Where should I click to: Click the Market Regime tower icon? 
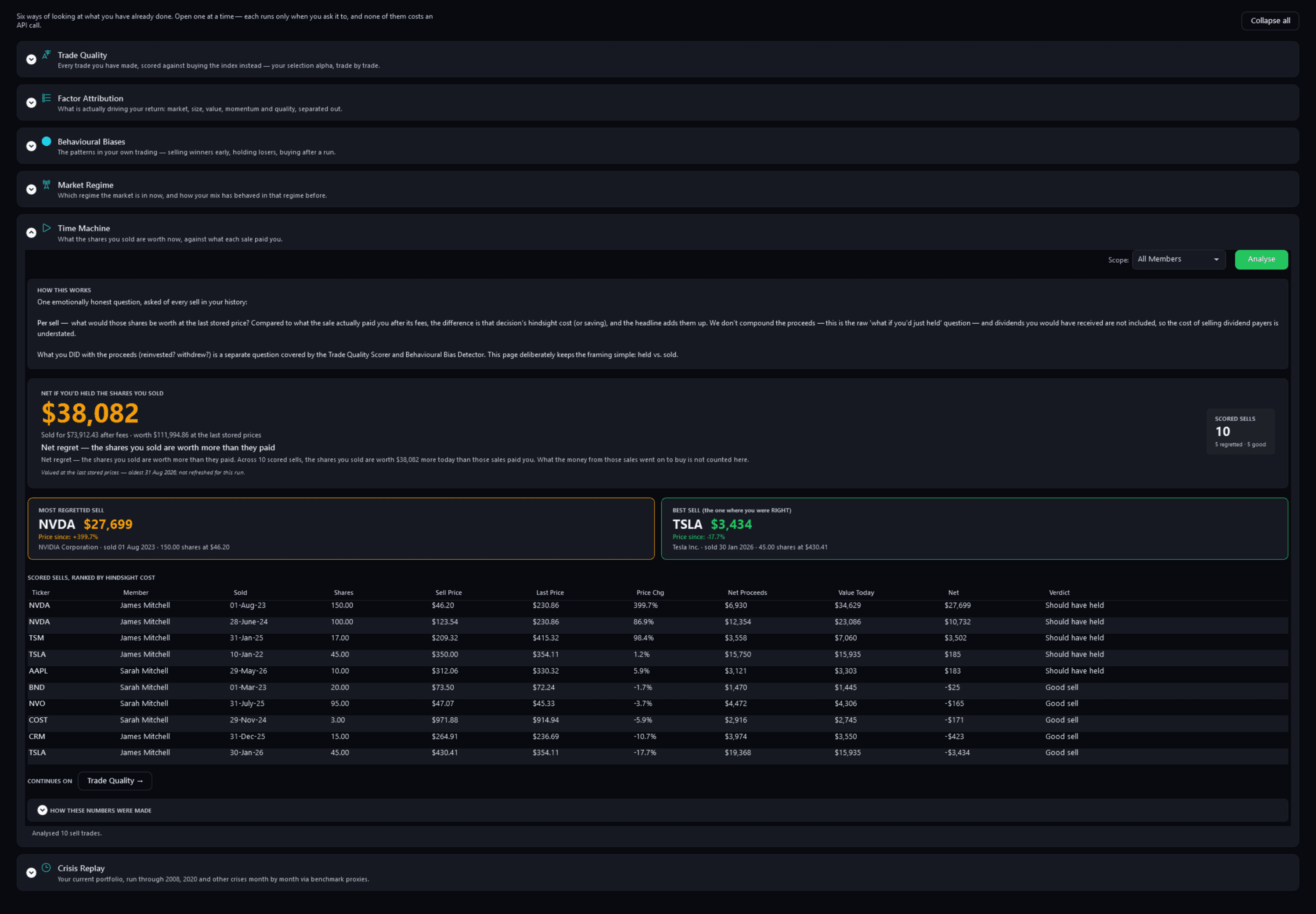click(x=47, y=184)
